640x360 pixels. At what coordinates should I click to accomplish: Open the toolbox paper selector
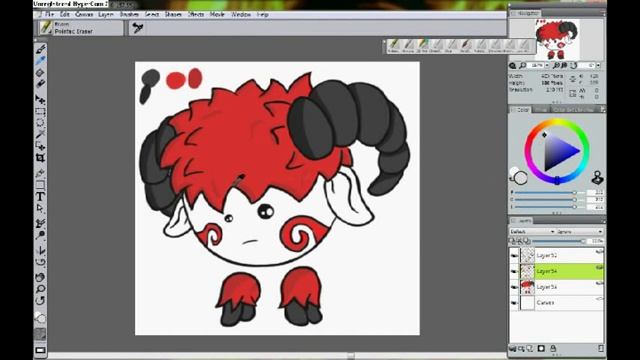click(x=40, y=334)
